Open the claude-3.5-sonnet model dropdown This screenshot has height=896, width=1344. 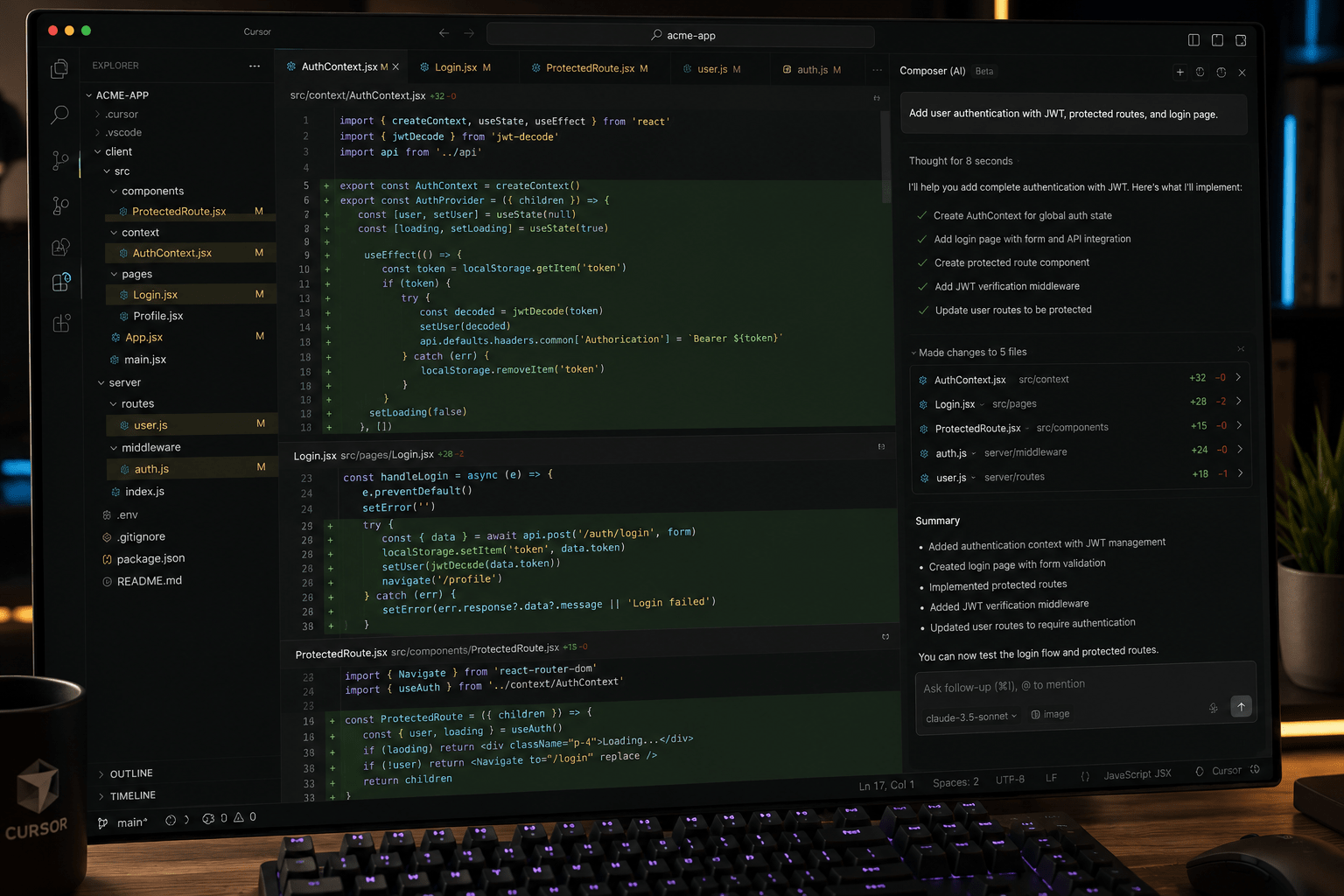970,717
